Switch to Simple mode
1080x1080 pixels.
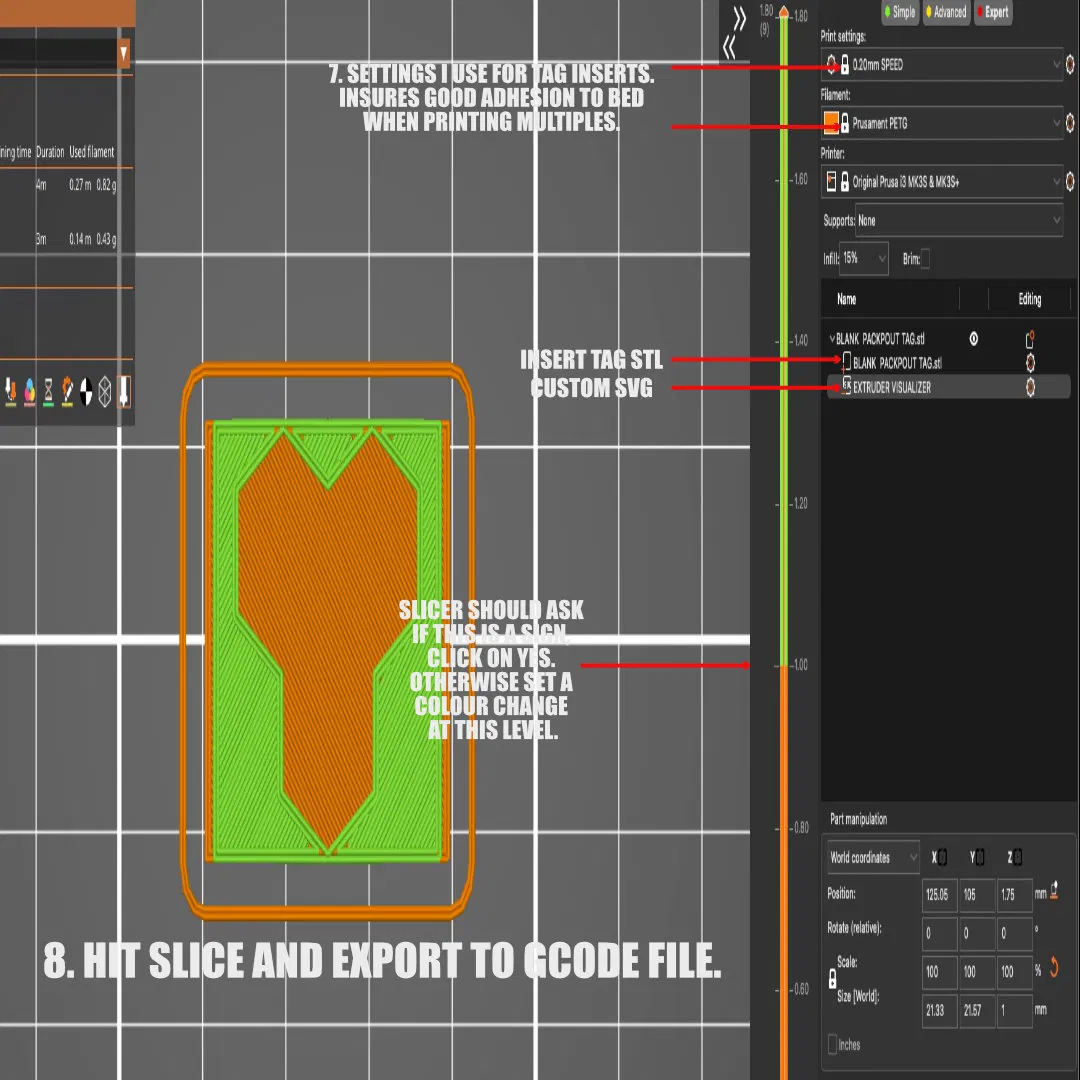(900, 12)
